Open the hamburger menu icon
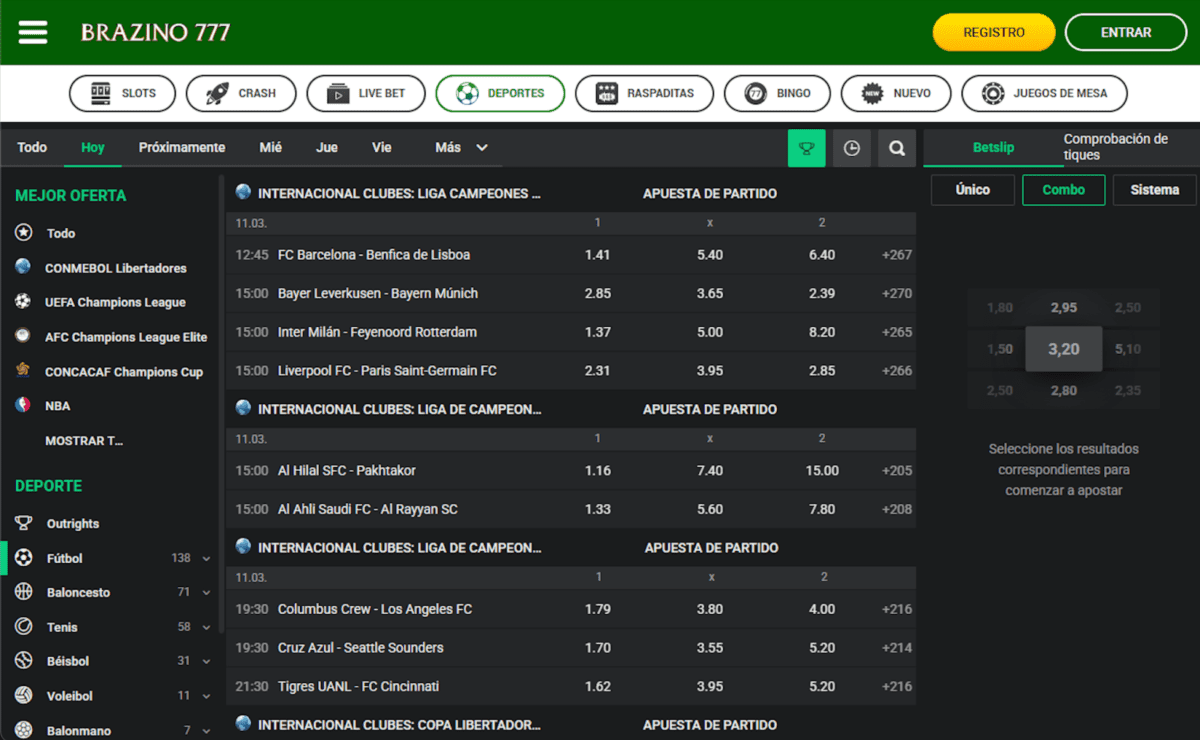This screenshot has height=740, width=1200. [x=33, y=32]
